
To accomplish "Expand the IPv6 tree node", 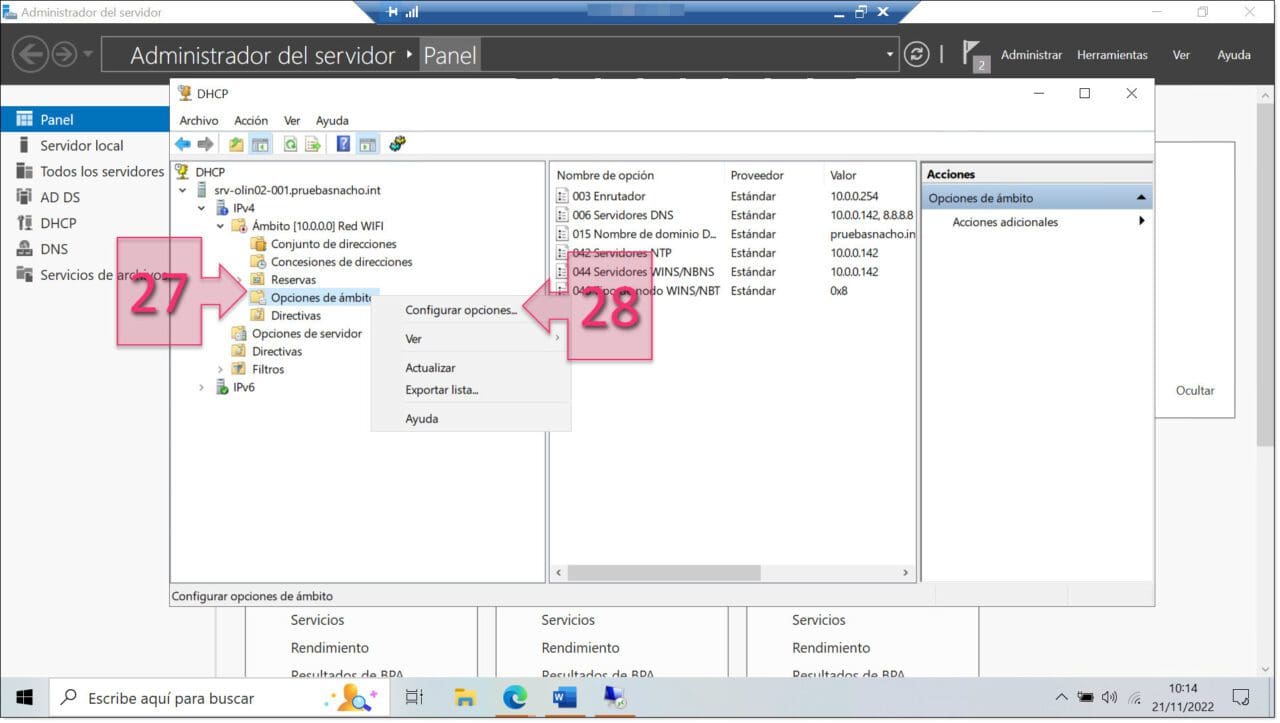I will click(x=201, y=388).
